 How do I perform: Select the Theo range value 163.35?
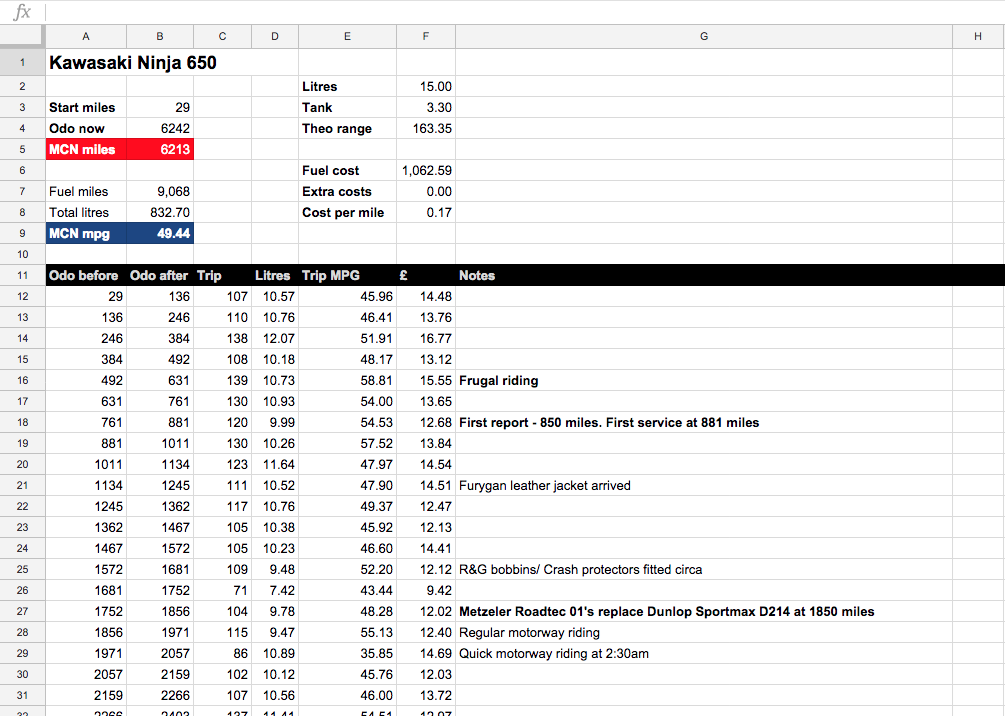[x=426, y=129]
